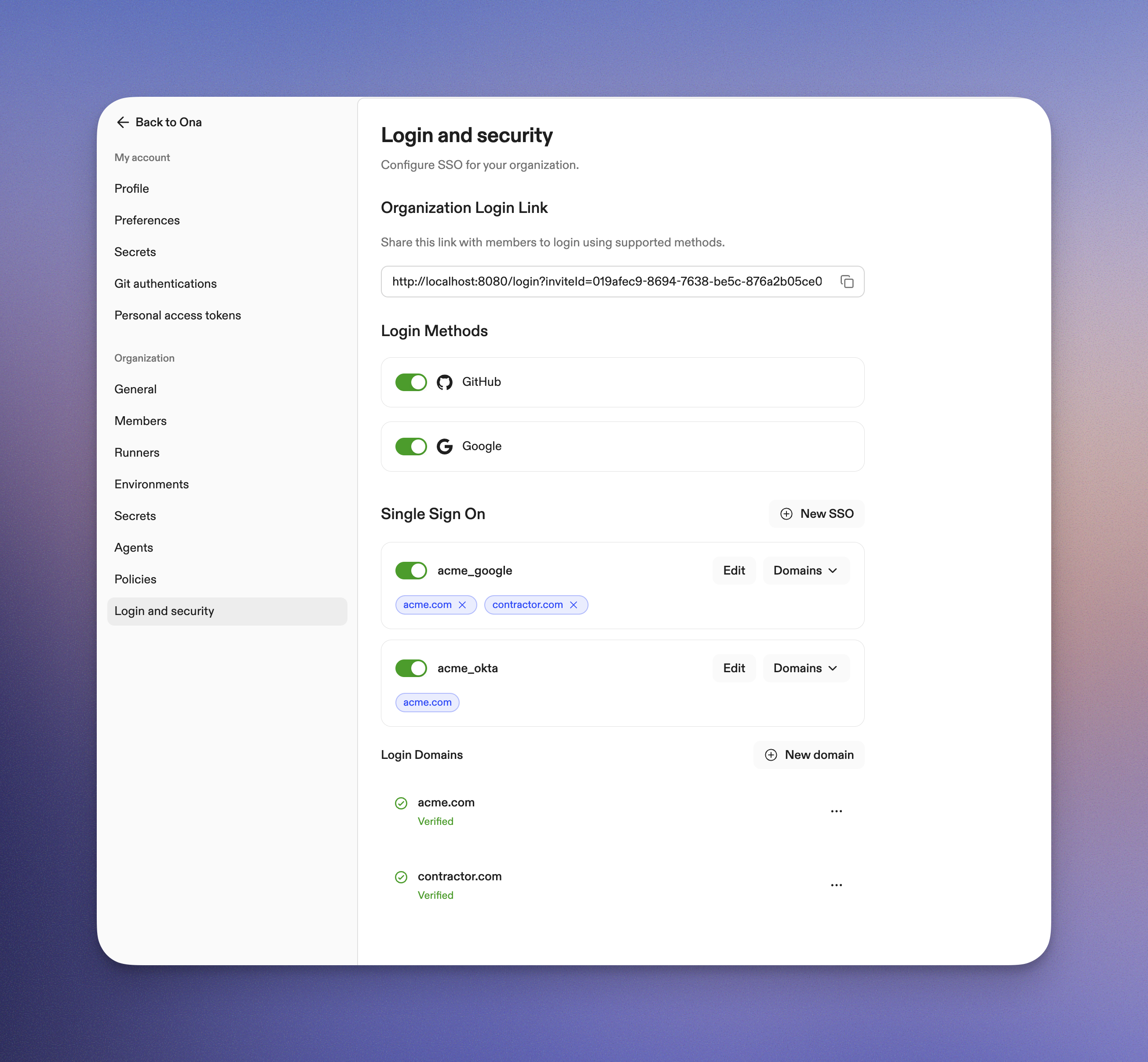Disable GitHub login method

tap(411, 382)
